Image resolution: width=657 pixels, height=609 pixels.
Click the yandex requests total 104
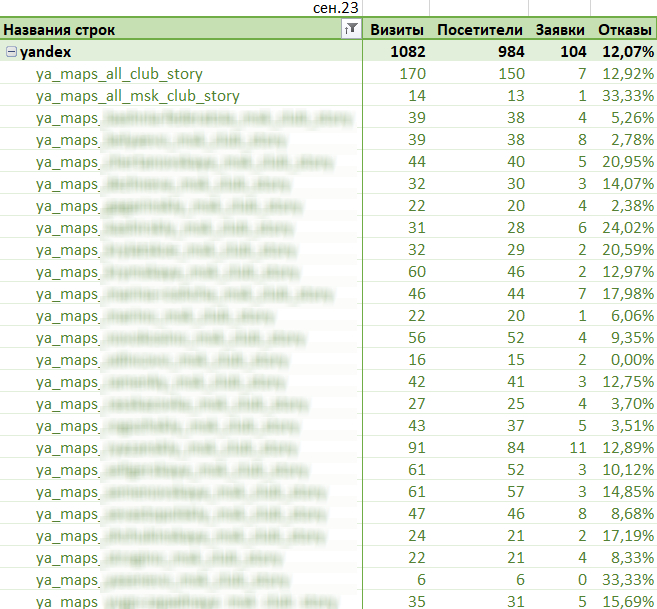point(573,52)
